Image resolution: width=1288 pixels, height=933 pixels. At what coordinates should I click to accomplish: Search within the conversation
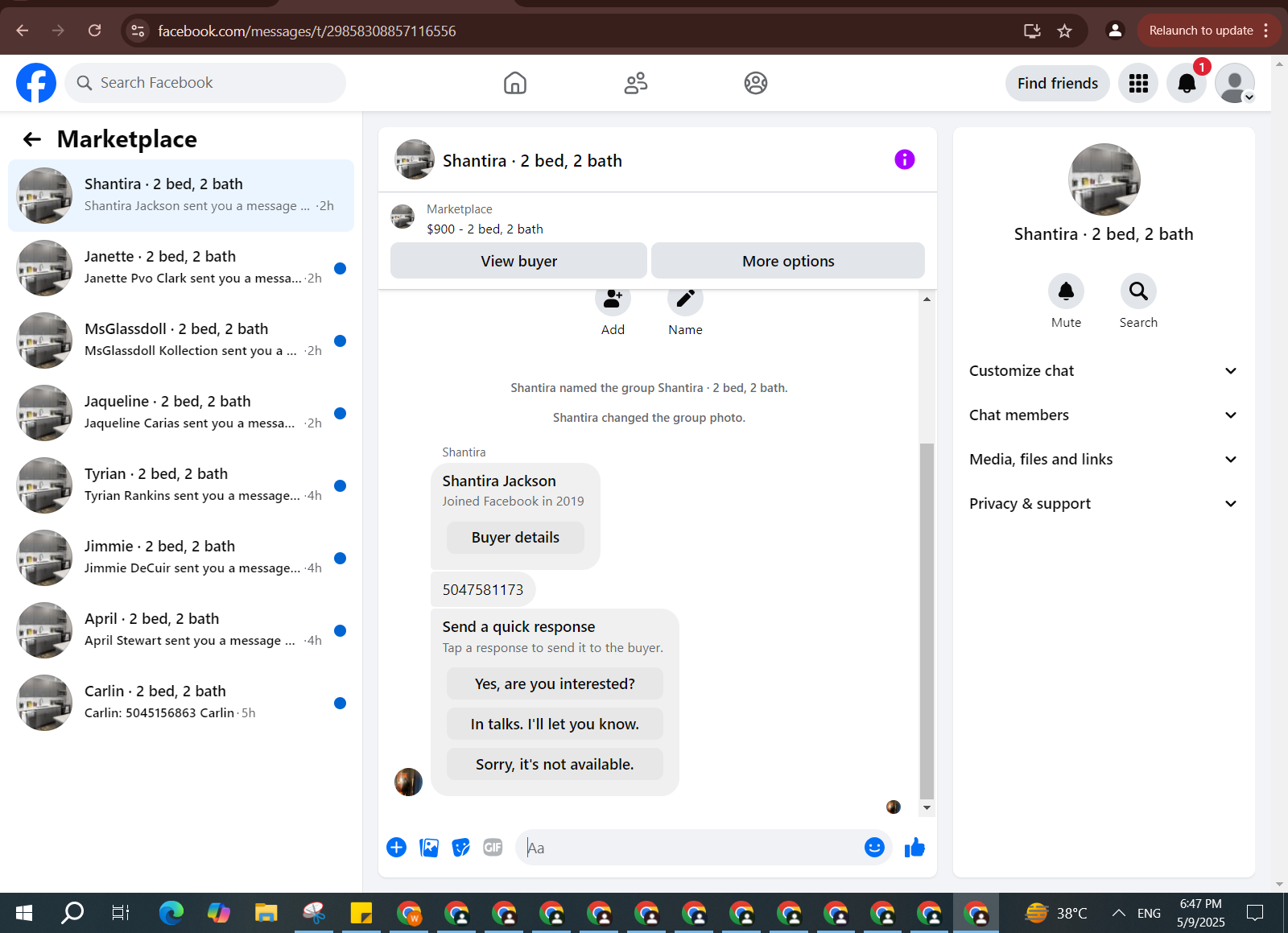1138,291
